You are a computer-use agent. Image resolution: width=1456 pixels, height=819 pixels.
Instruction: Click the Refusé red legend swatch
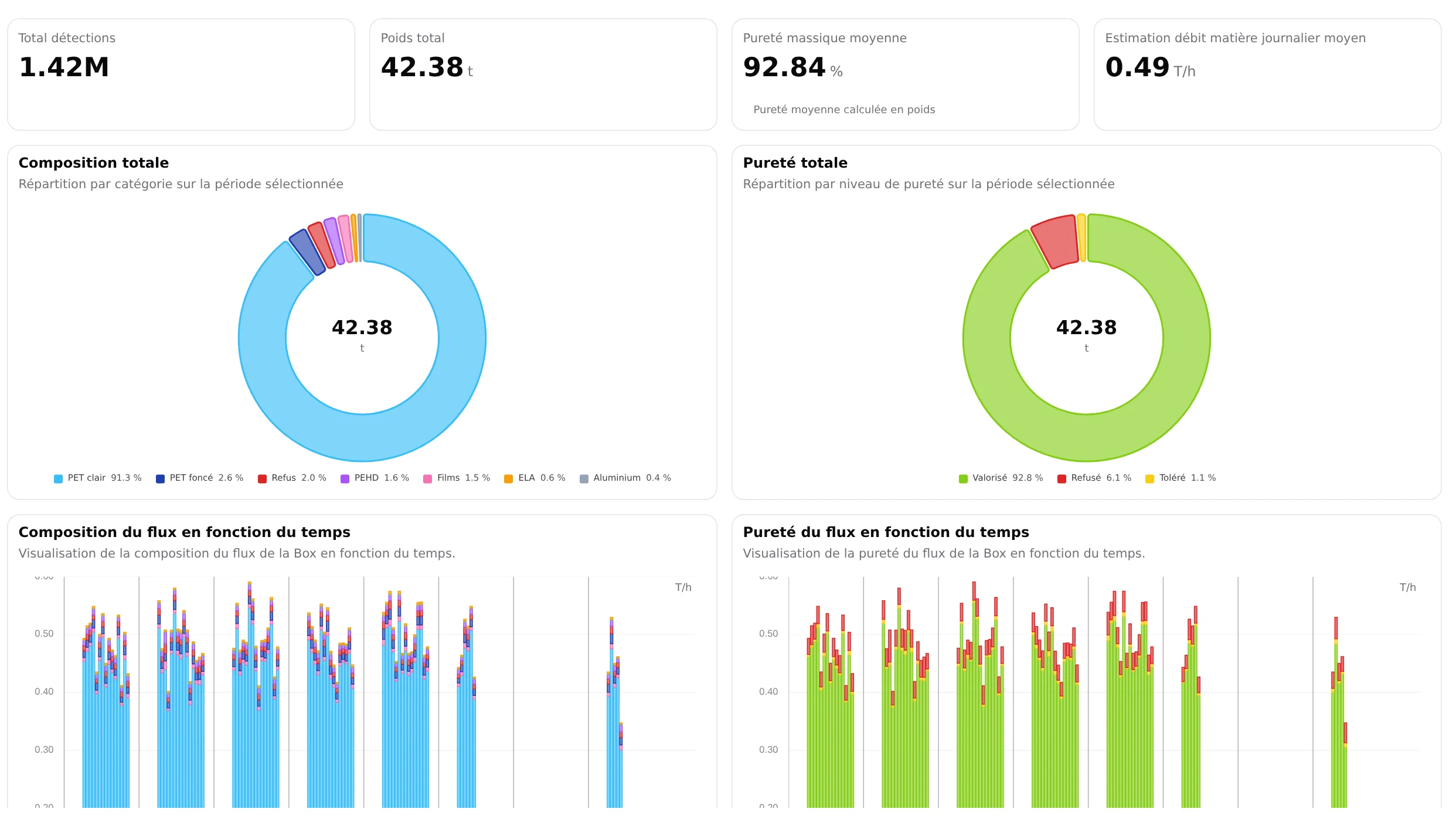pos(1062,478)
